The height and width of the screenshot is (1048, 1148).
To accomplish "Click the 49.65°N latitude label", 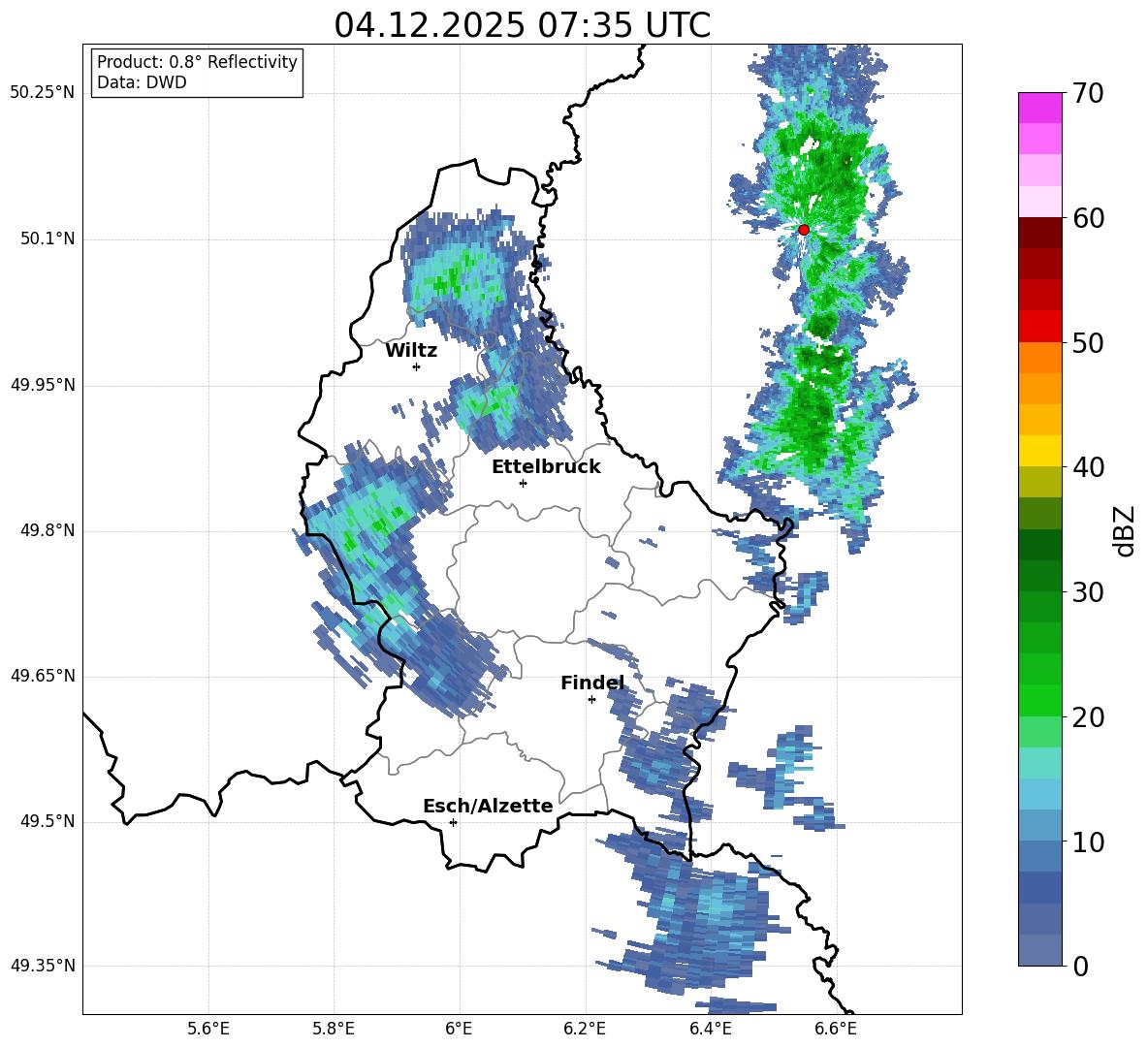I will [x=43, y=677].
